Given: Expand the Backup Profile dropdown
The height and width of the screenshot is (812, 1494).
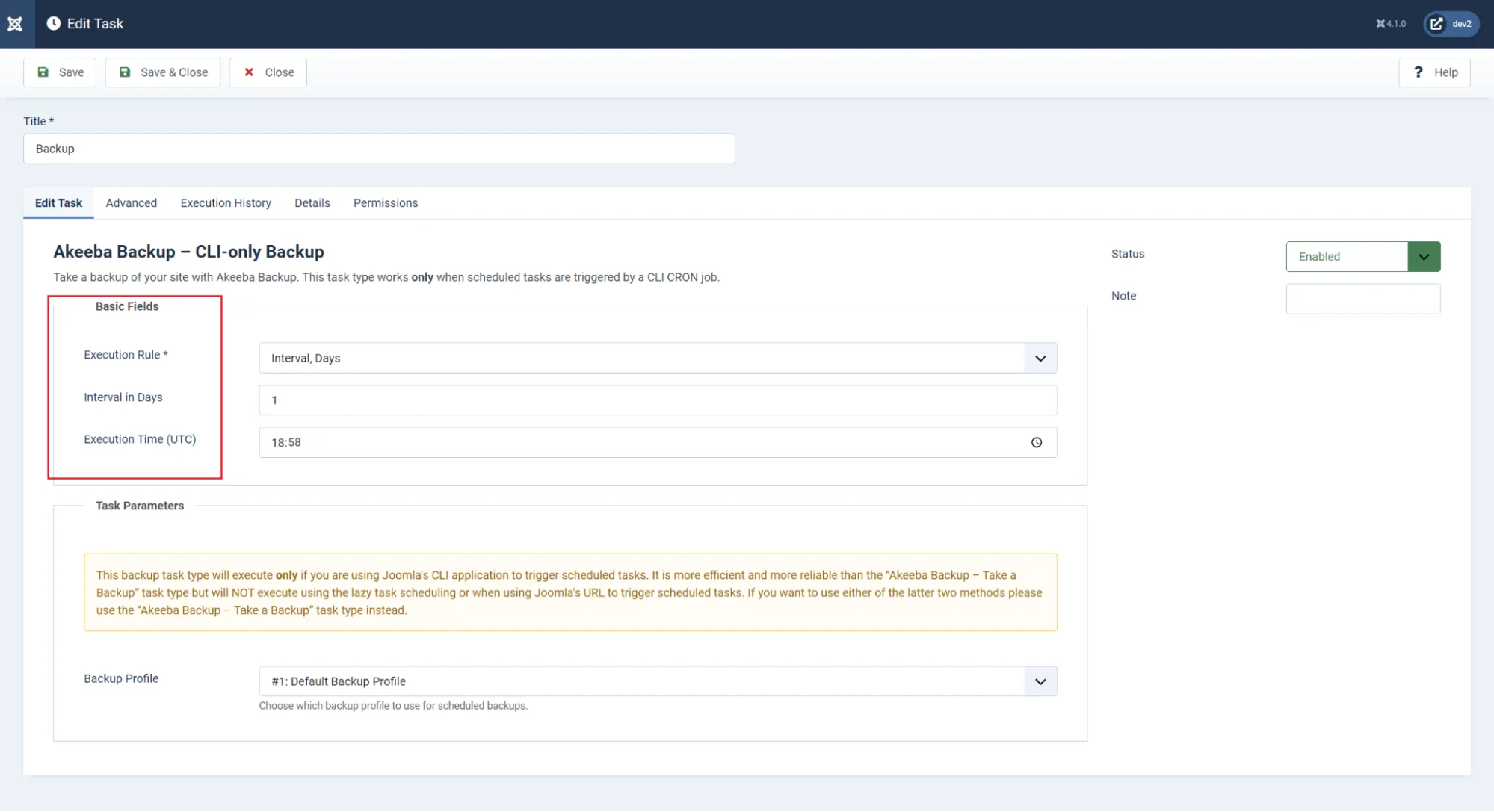Looking at the screenshot, I should click(1040, 681).
